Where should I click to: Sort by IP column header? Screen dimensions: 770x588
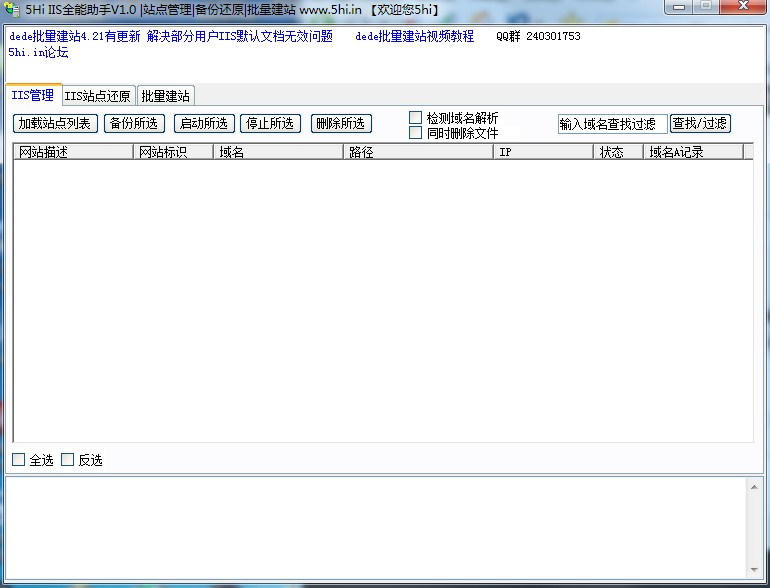click(544, 152)
